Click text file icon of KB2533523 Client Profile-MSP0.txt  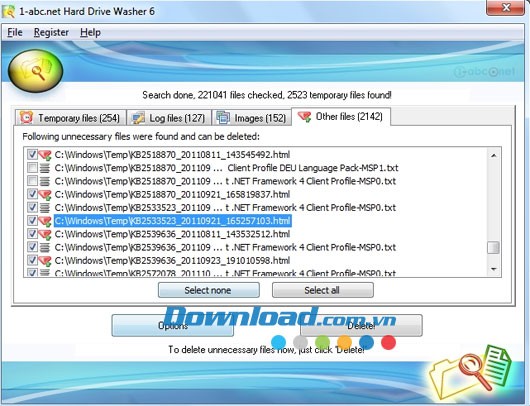(45, 208)
